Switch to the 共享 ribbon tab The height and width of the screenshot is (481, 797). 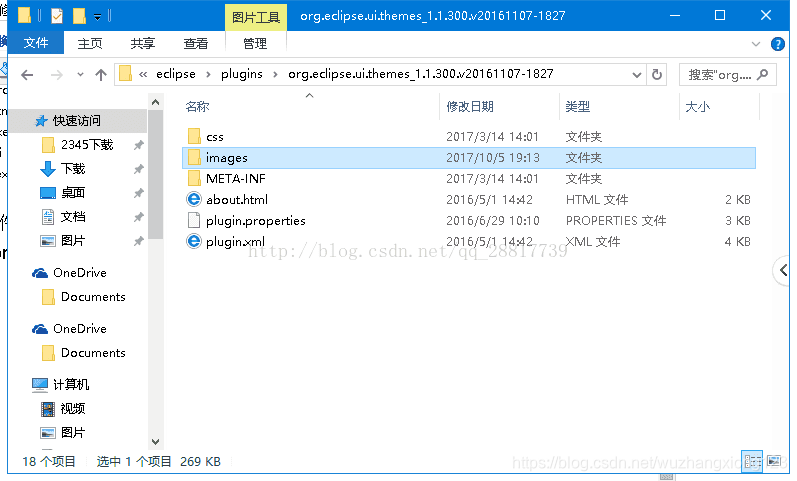click(143, 43)
